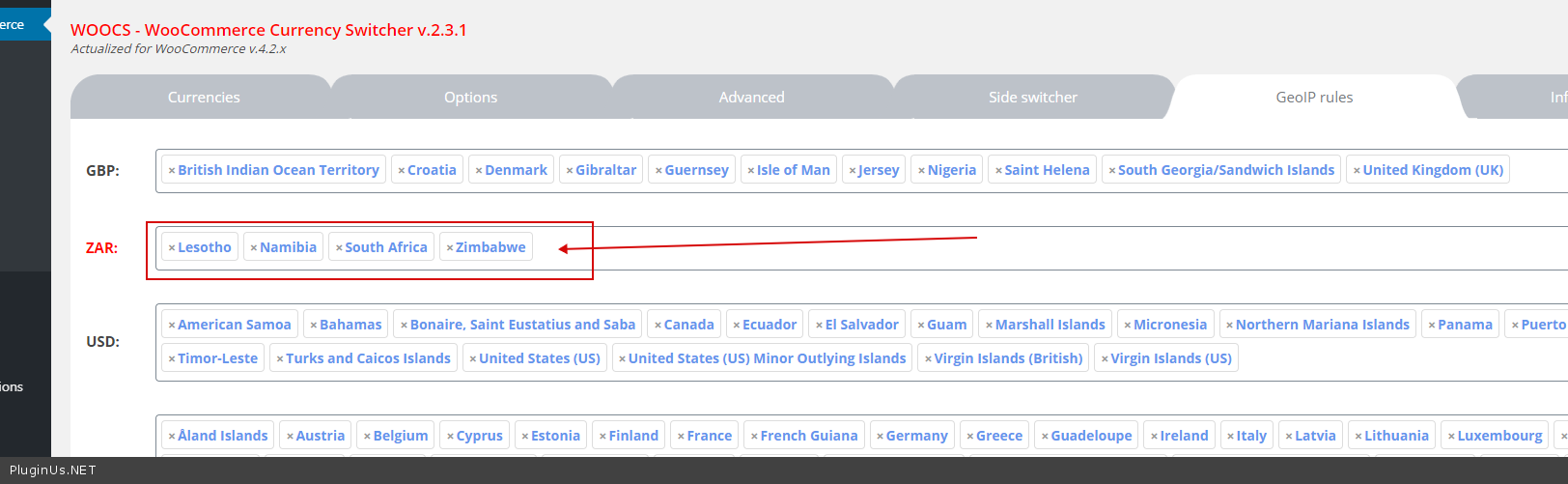Open the Options tab
The height and width of the screenshot is (484, 1568).
point(470,98)
